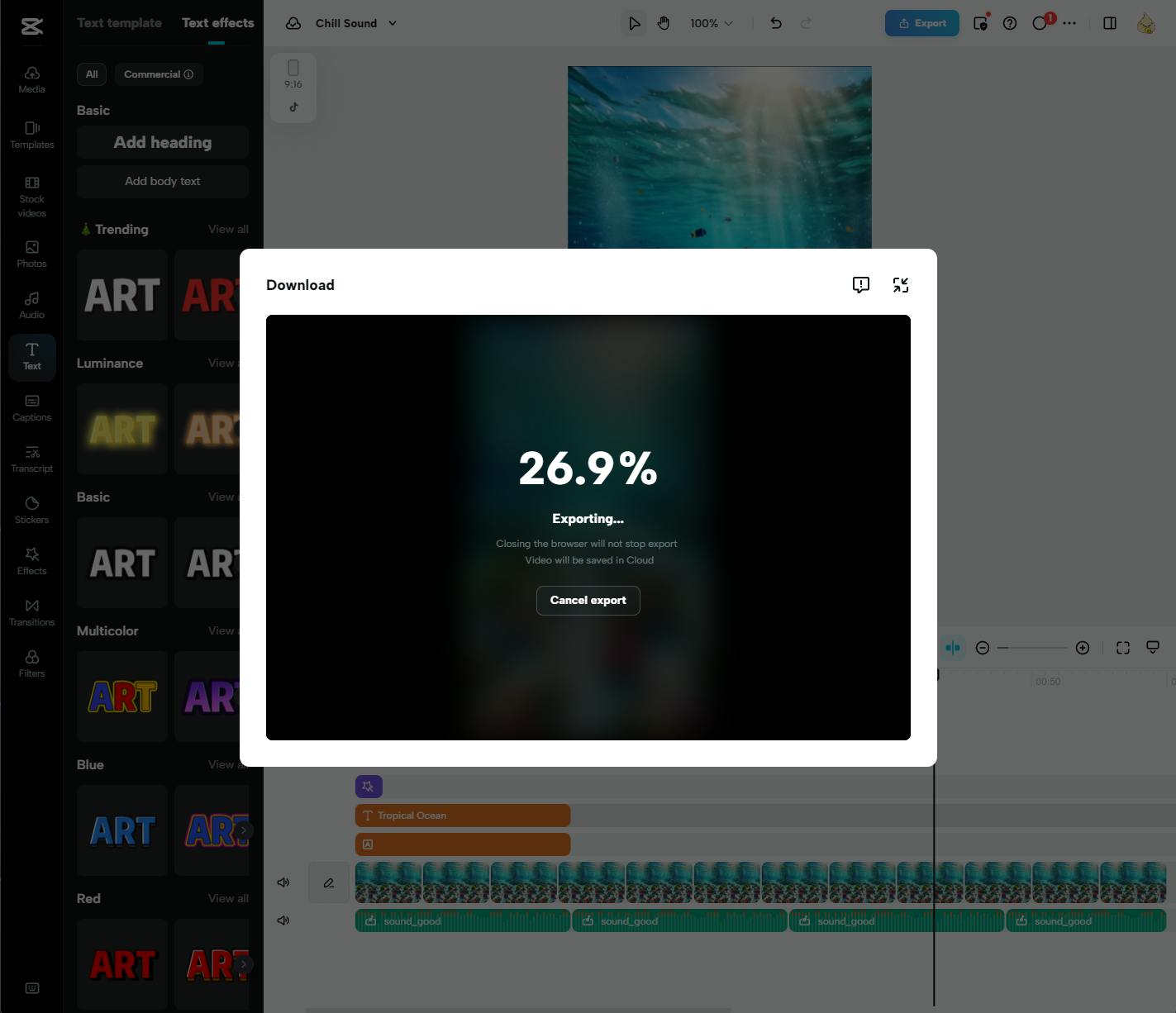Mute the video track
The image size is (1176, 1013).
click(x=283, y=882)
